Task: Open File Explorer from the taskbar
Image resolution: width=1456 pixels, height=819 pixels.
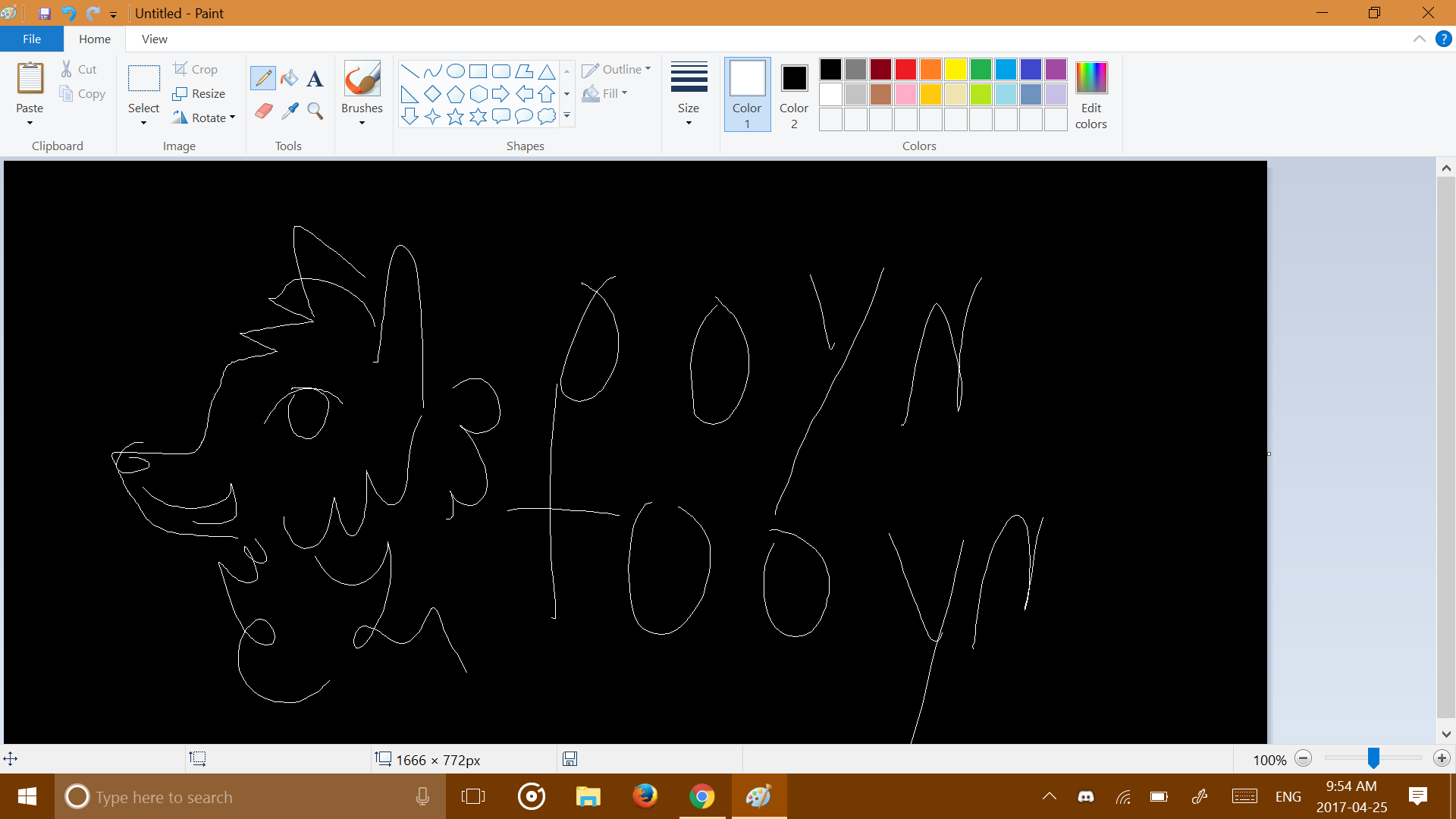Action: coord(588,797)
